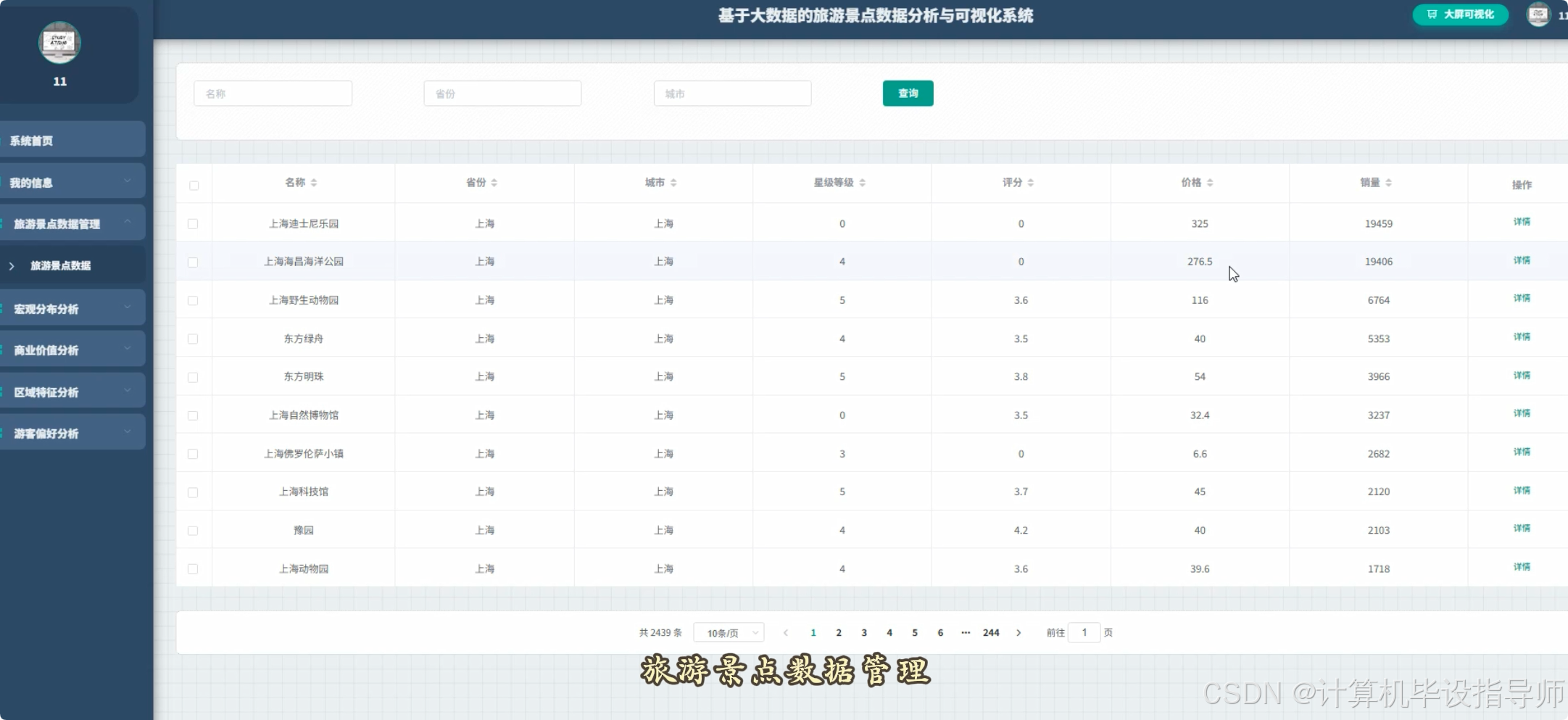Jump to page 244 in pagination
The height and width of the screenshot is (720, 1568).
pos(991,632)
